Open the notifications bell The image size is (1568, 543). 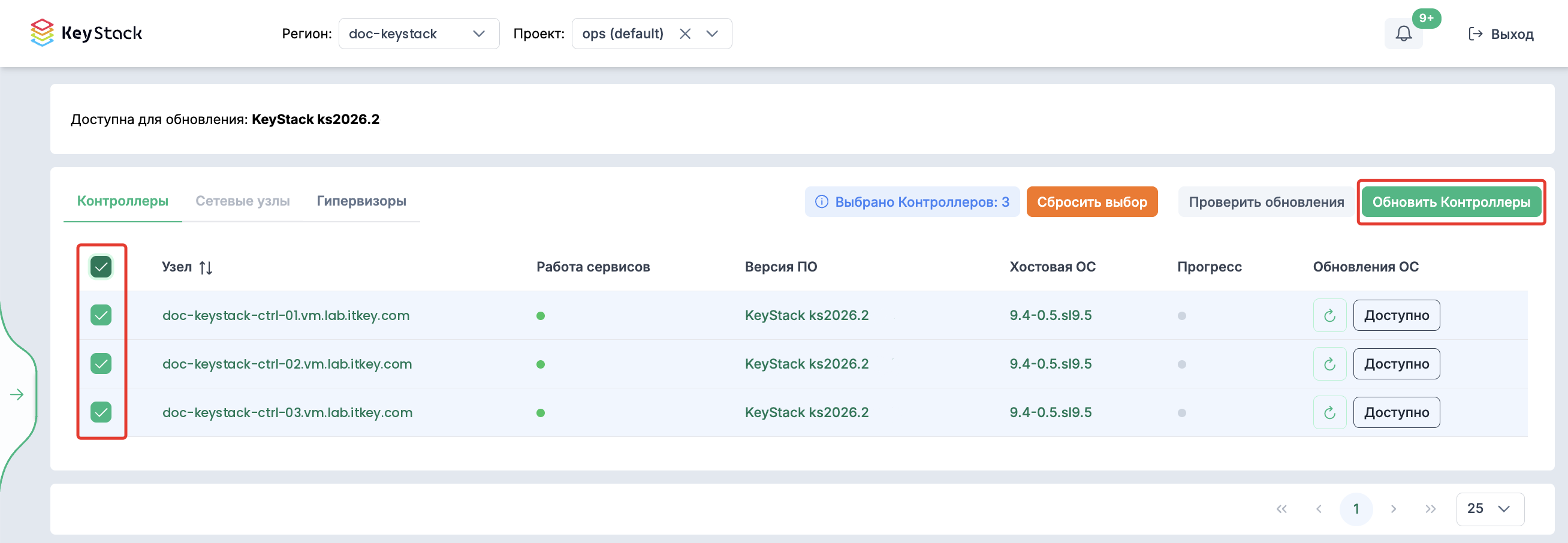1404,34
